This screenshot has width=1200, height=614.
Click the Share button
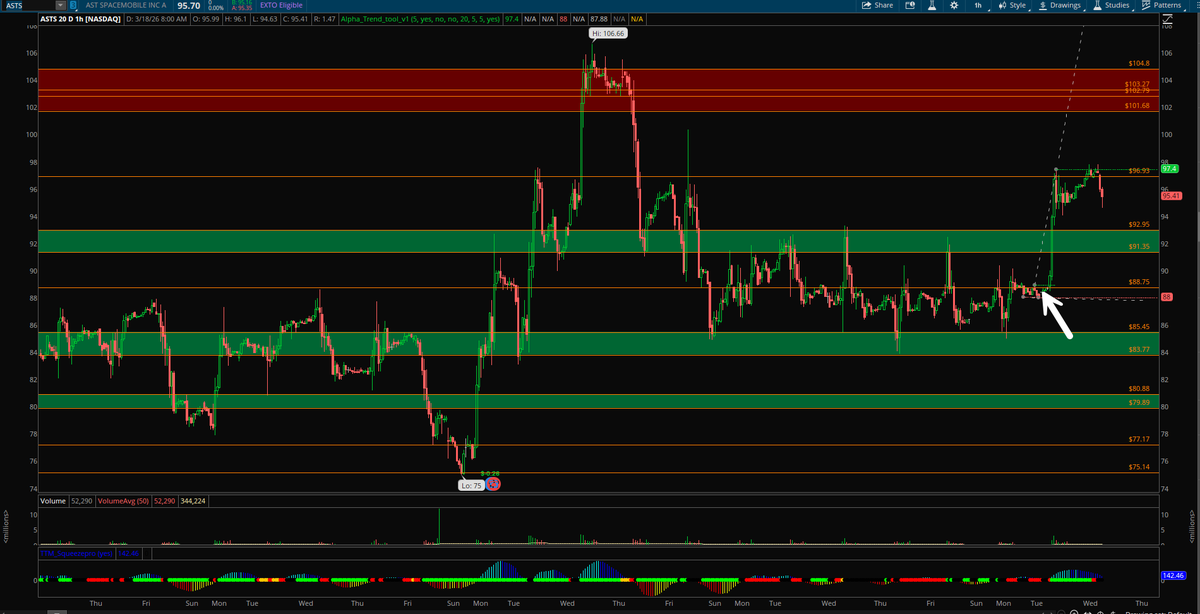(x=878, y=5)
